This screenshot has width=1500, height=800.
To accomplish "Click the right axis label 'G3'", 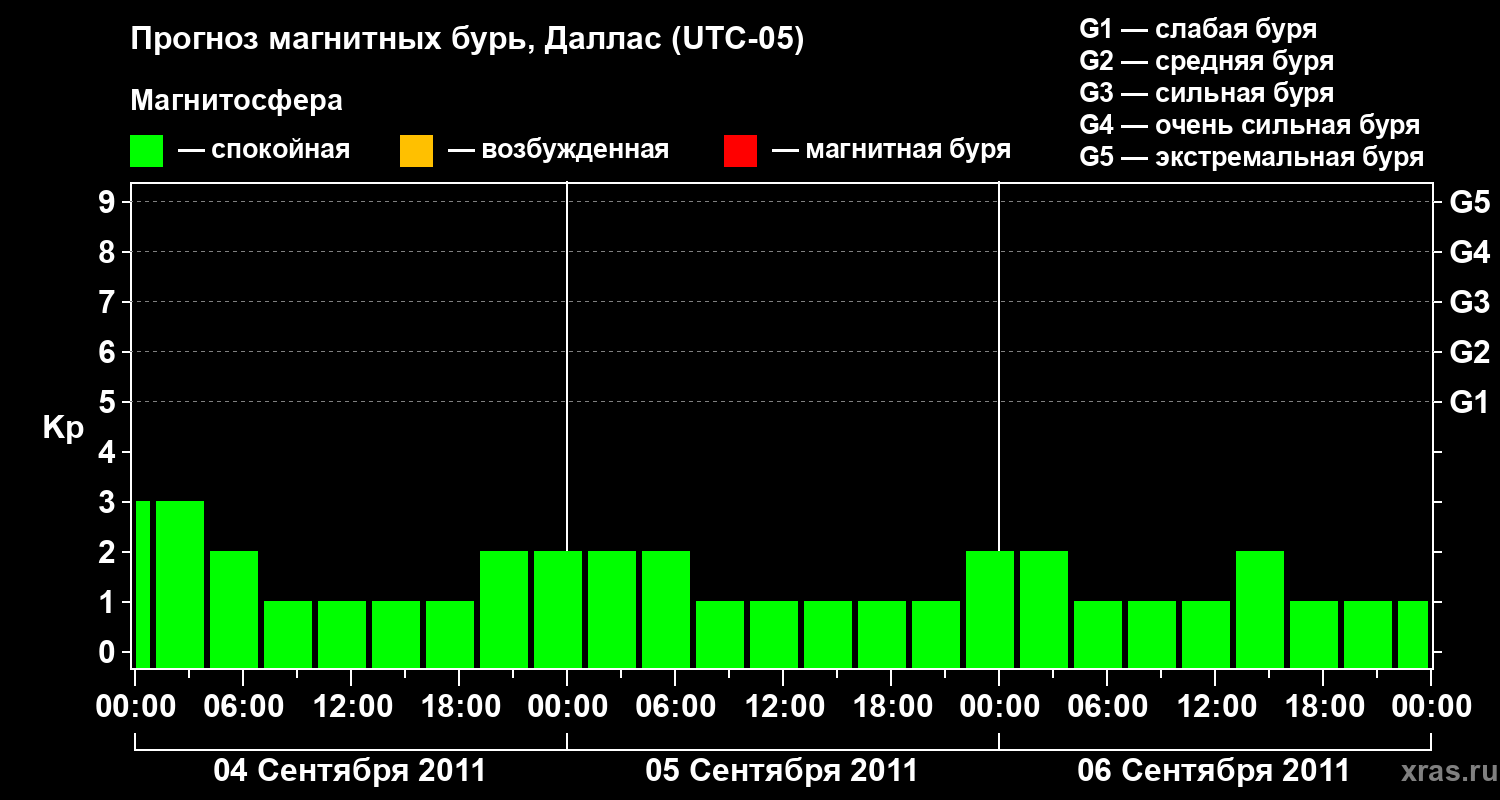I will click(1469, 302).
